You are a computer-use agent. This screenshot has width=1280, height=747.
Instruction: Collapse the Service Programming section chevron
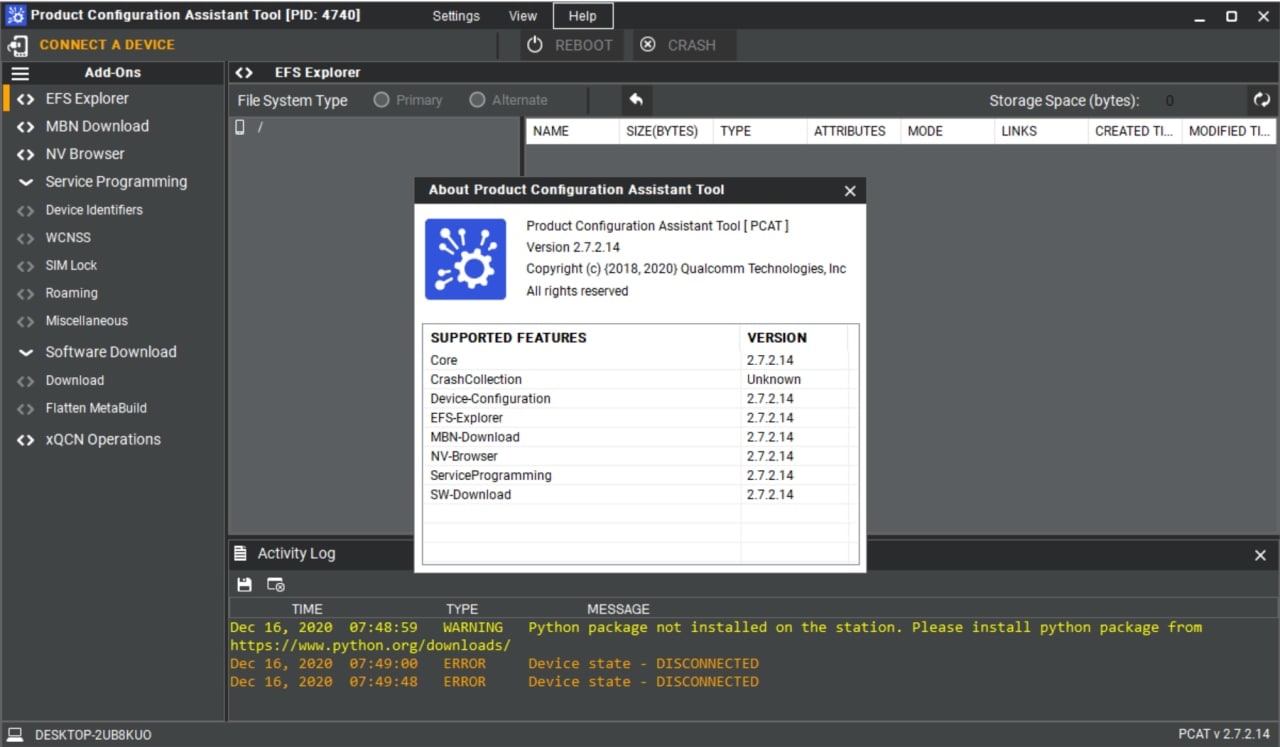(25, 182)
